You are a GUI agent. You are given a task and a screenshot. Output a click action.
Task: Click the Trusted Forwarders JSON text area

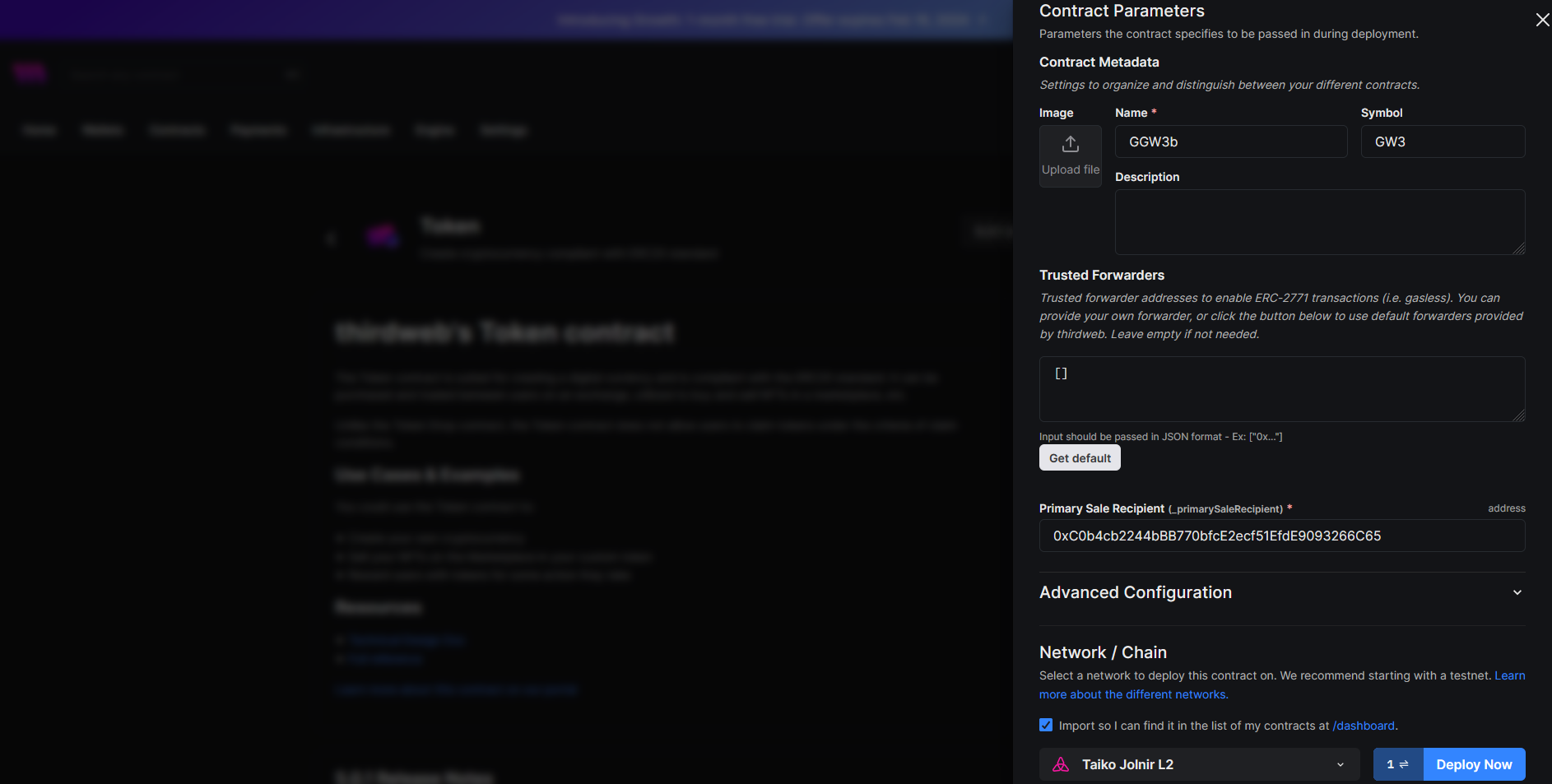[x=1281, y=389]
